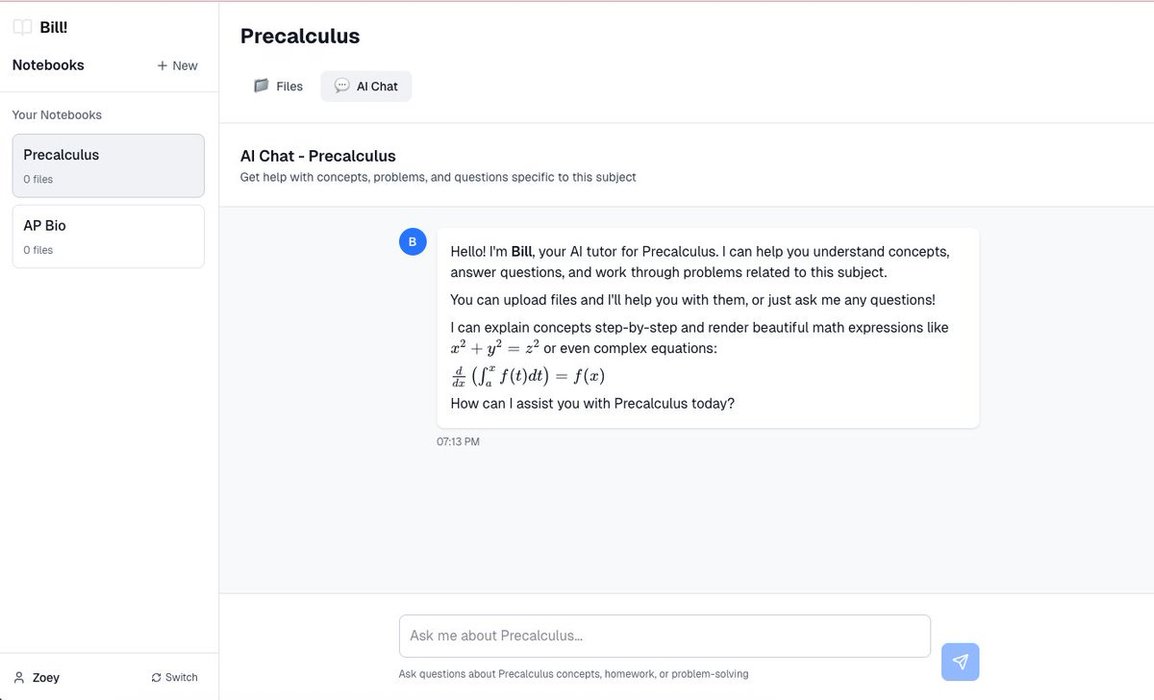Click the blue B tutor avatar
Viewport: 1154px width, 700px height.
[x=413, y=242]
